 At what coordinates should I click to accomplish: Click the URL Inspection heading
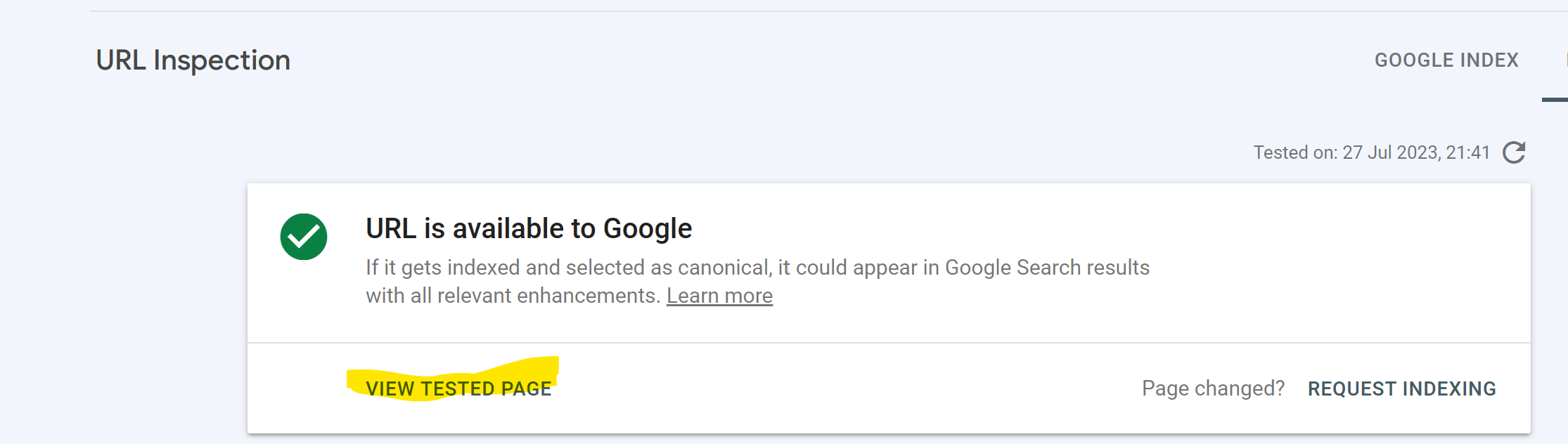pos(193,60)
